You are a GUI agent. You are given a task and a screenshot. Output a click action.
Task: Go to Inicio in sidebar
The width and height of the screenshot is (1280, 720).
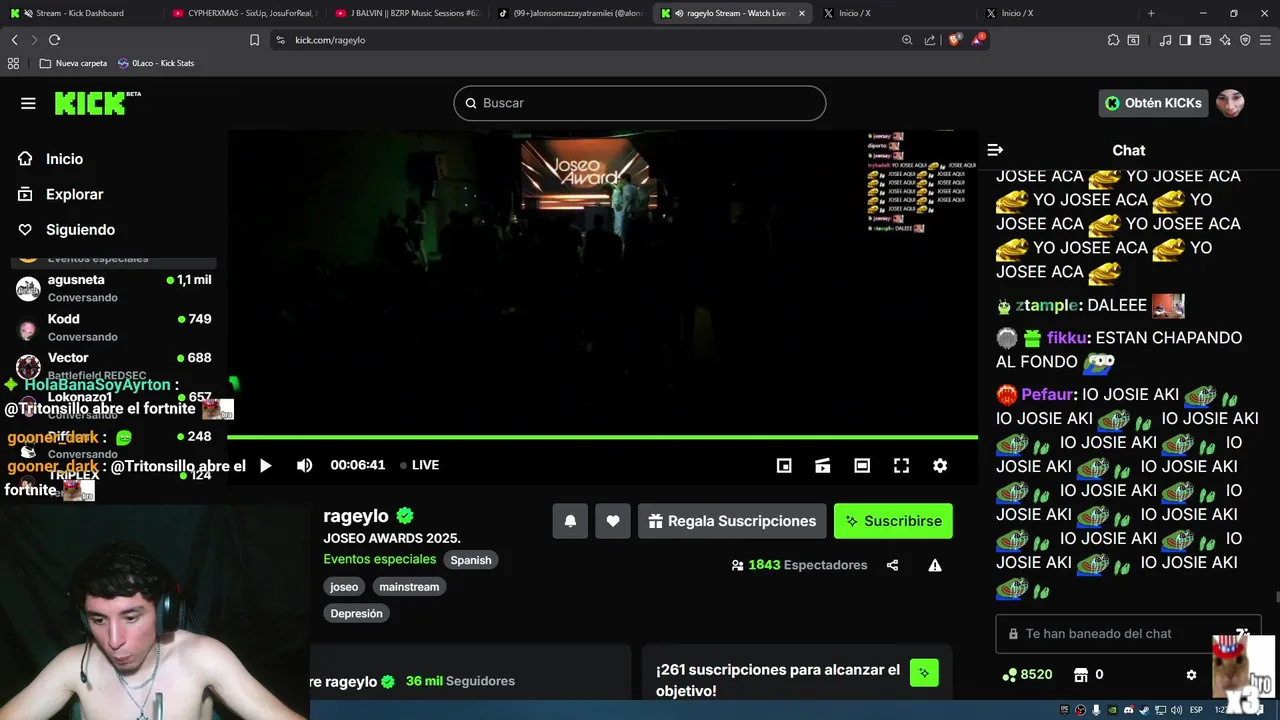64,159
